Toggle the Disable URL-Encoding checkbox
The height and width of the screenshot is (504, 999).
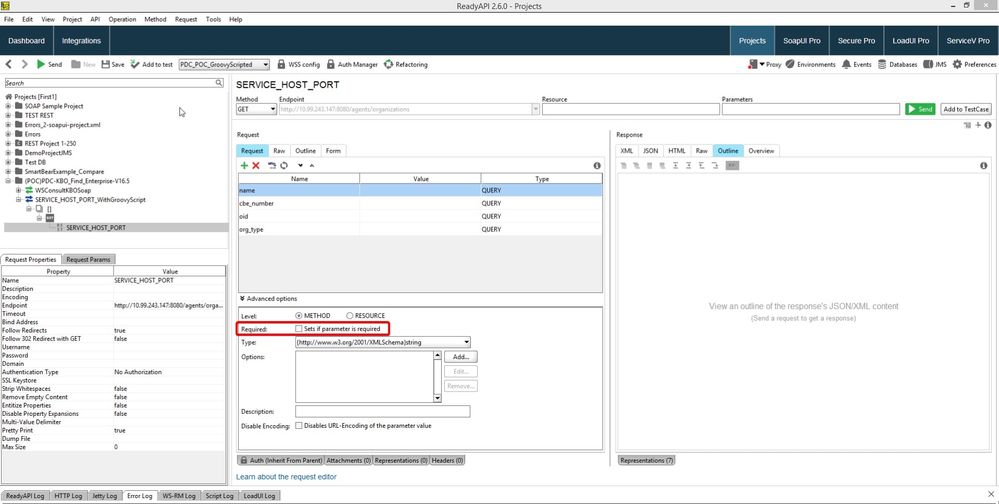[x=299, y=425]
